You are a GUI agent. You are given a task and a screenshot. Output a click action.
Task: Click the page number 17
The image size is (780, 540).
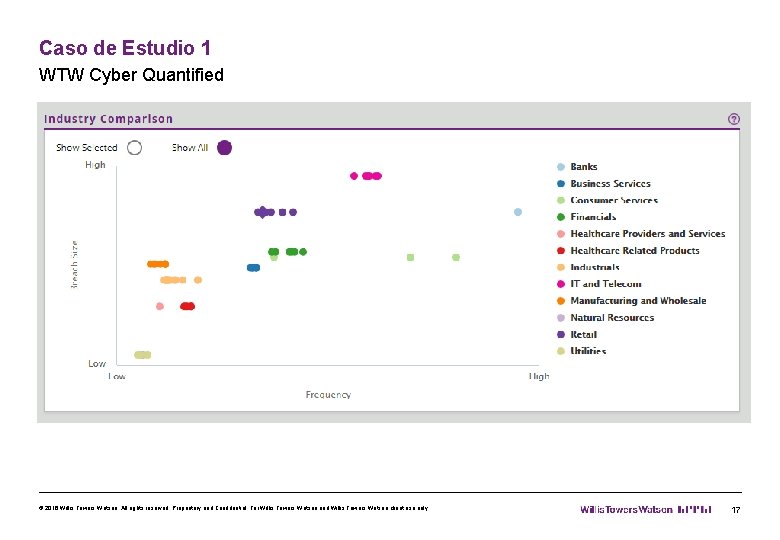(x=736, y=510)
